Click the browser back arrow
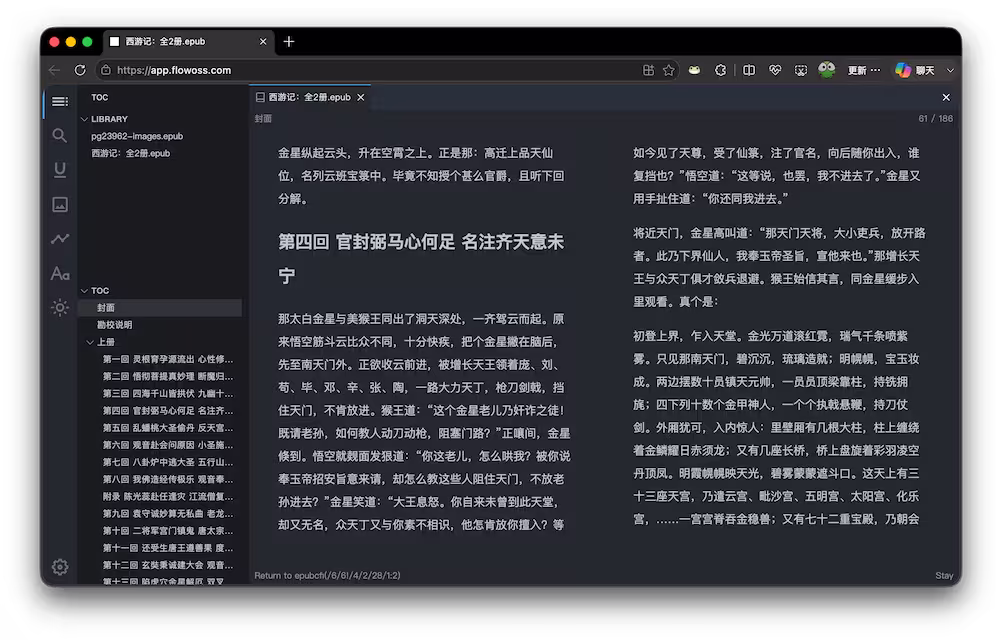Screen dimensions: 1002x640 (x=55, y=70)
